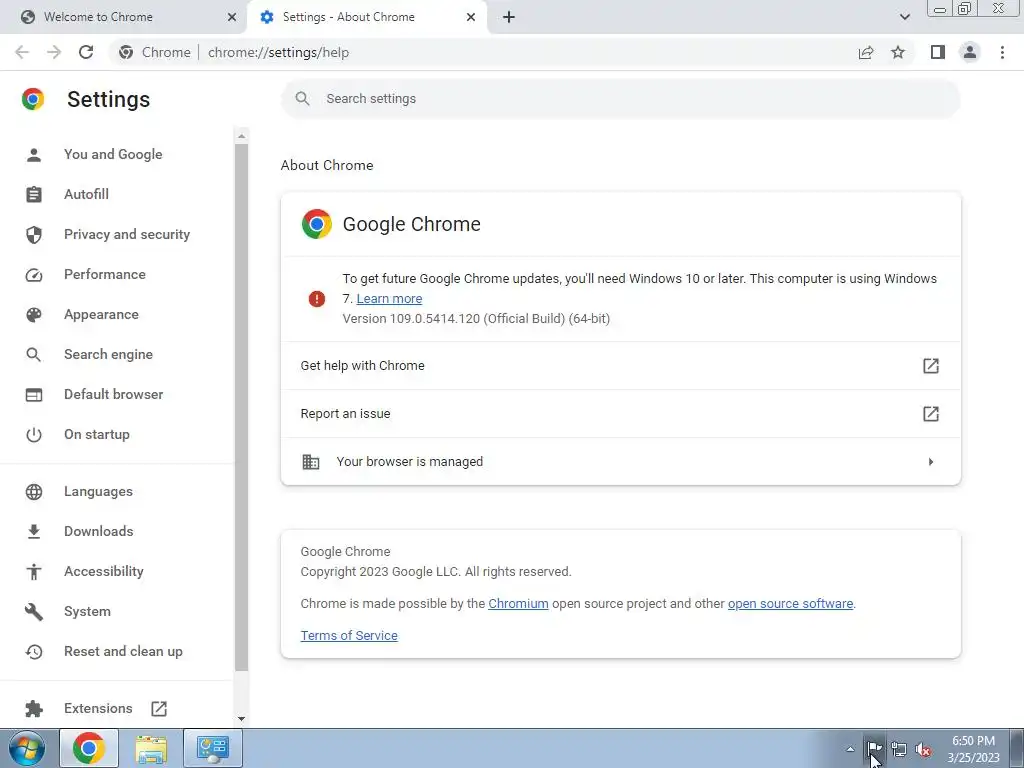Open Appearance settings
The image size is (1024, 768).
[x=101, y=315]
